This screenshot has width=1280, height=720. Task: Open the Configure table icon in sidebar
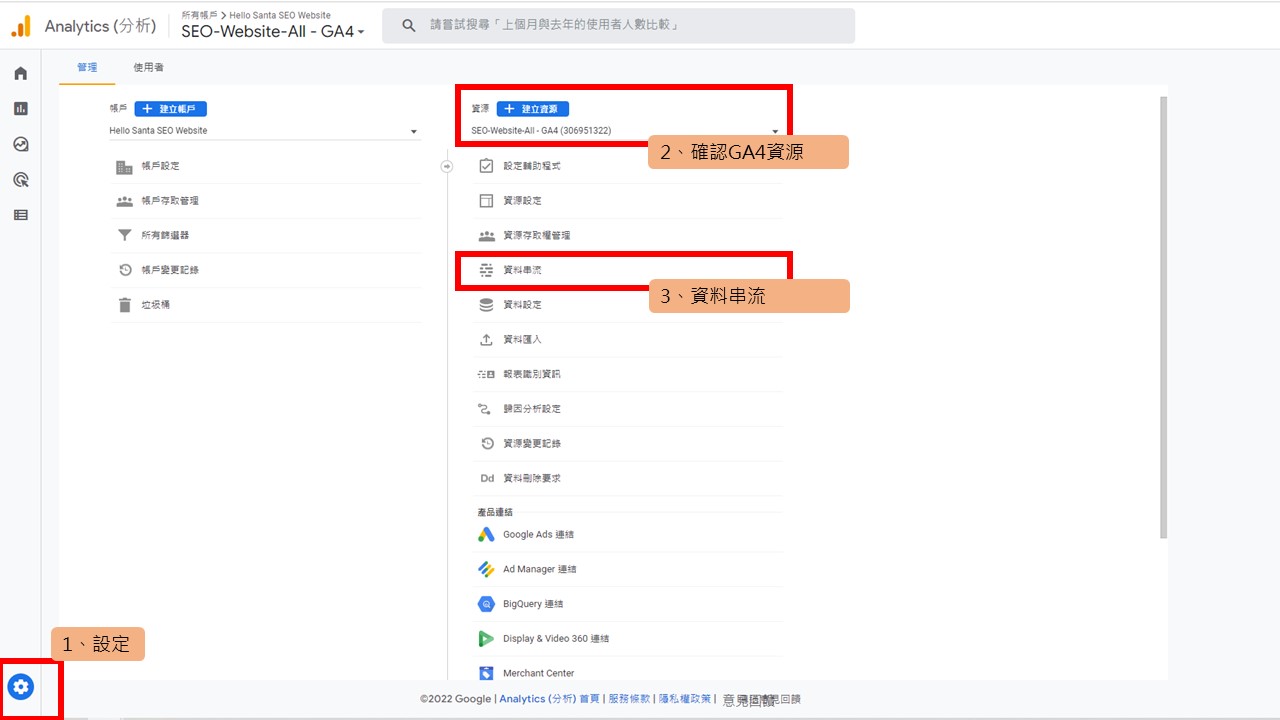pos(20,215)
